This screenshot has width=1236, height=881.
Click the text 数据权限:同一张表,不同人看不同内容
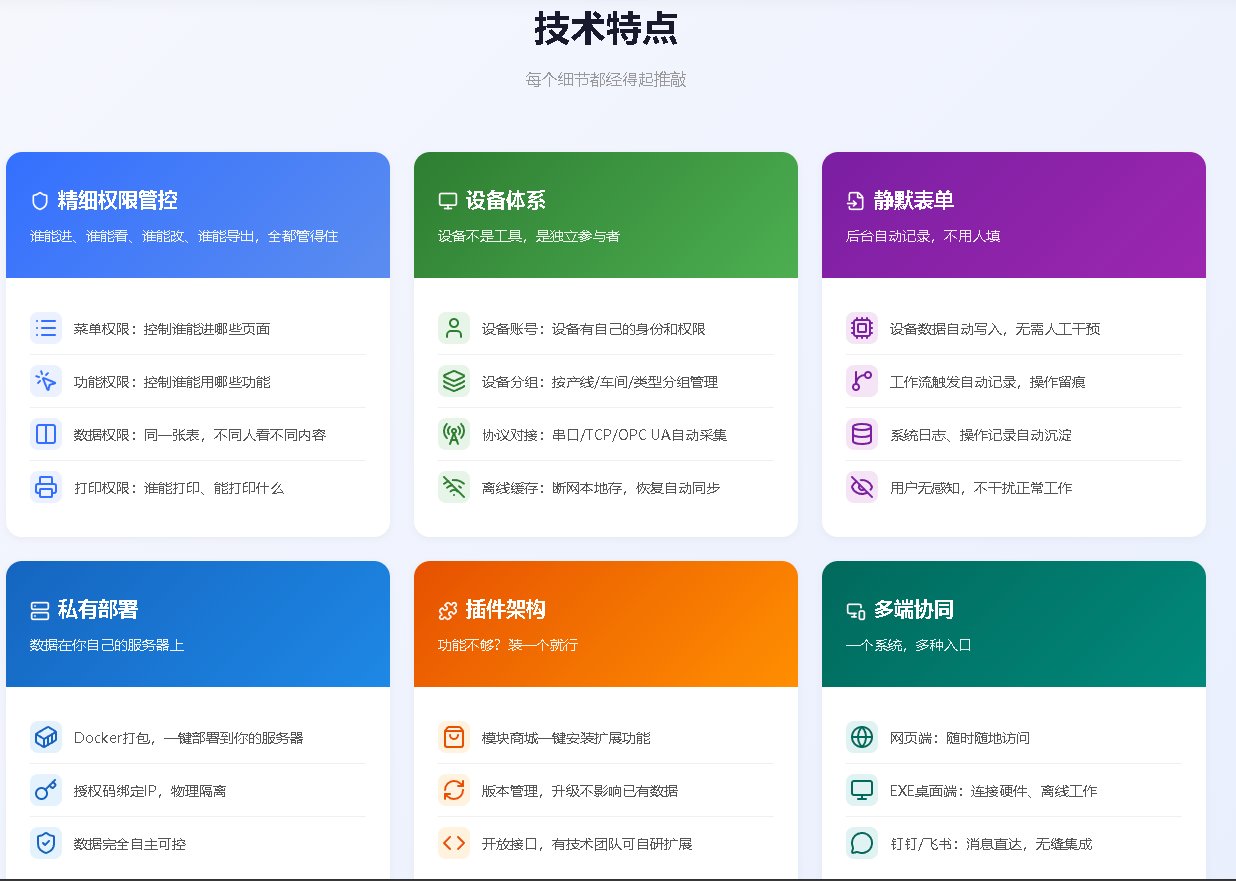click(x=200, y=435)
